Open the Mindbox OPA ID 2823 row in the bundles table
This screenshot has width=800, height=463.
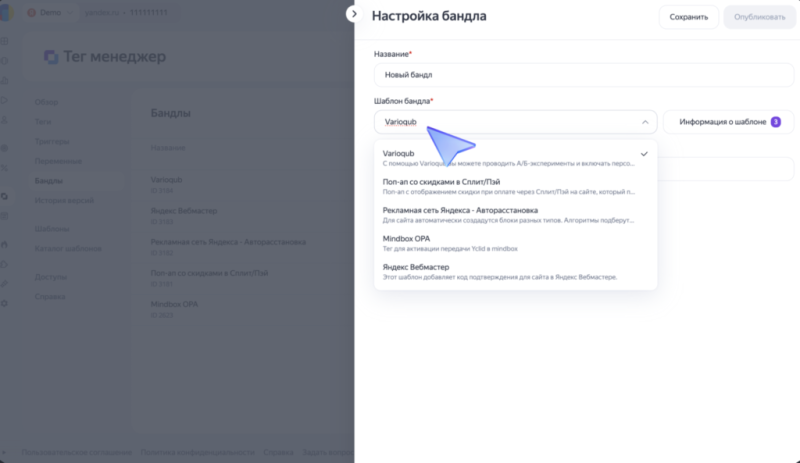(x=244, y=309)
